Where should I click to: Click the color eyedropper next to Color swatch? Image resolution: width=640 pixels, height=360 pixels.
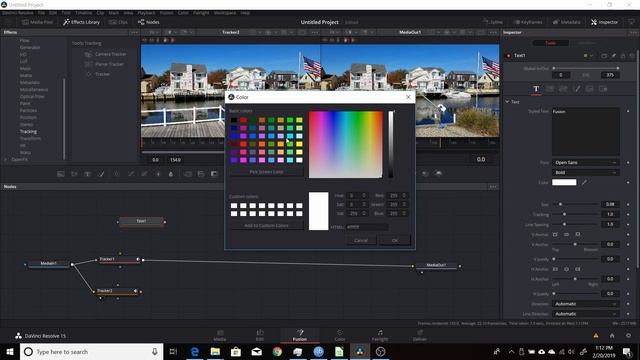pyautogui.click(x=584, y=182)
